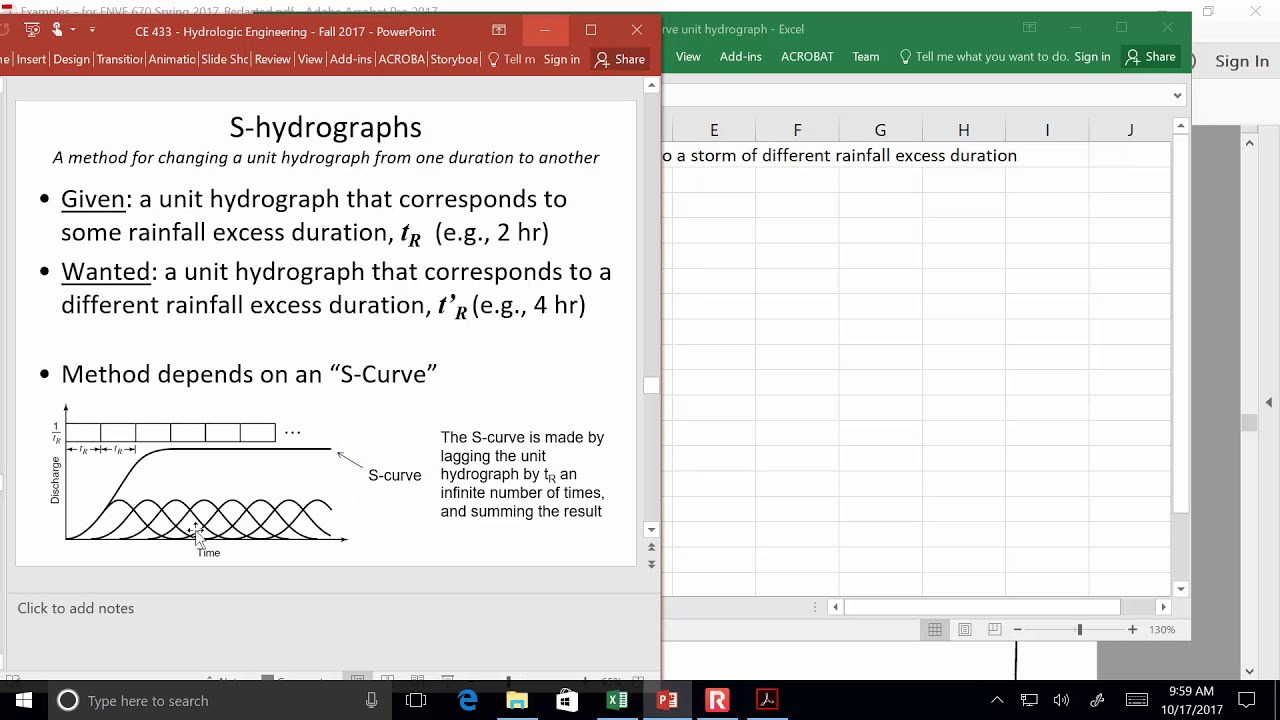This screenshot has height=720, width=1280.
Task: Open the Team tab in Excel
Action: tap(866, 57)
